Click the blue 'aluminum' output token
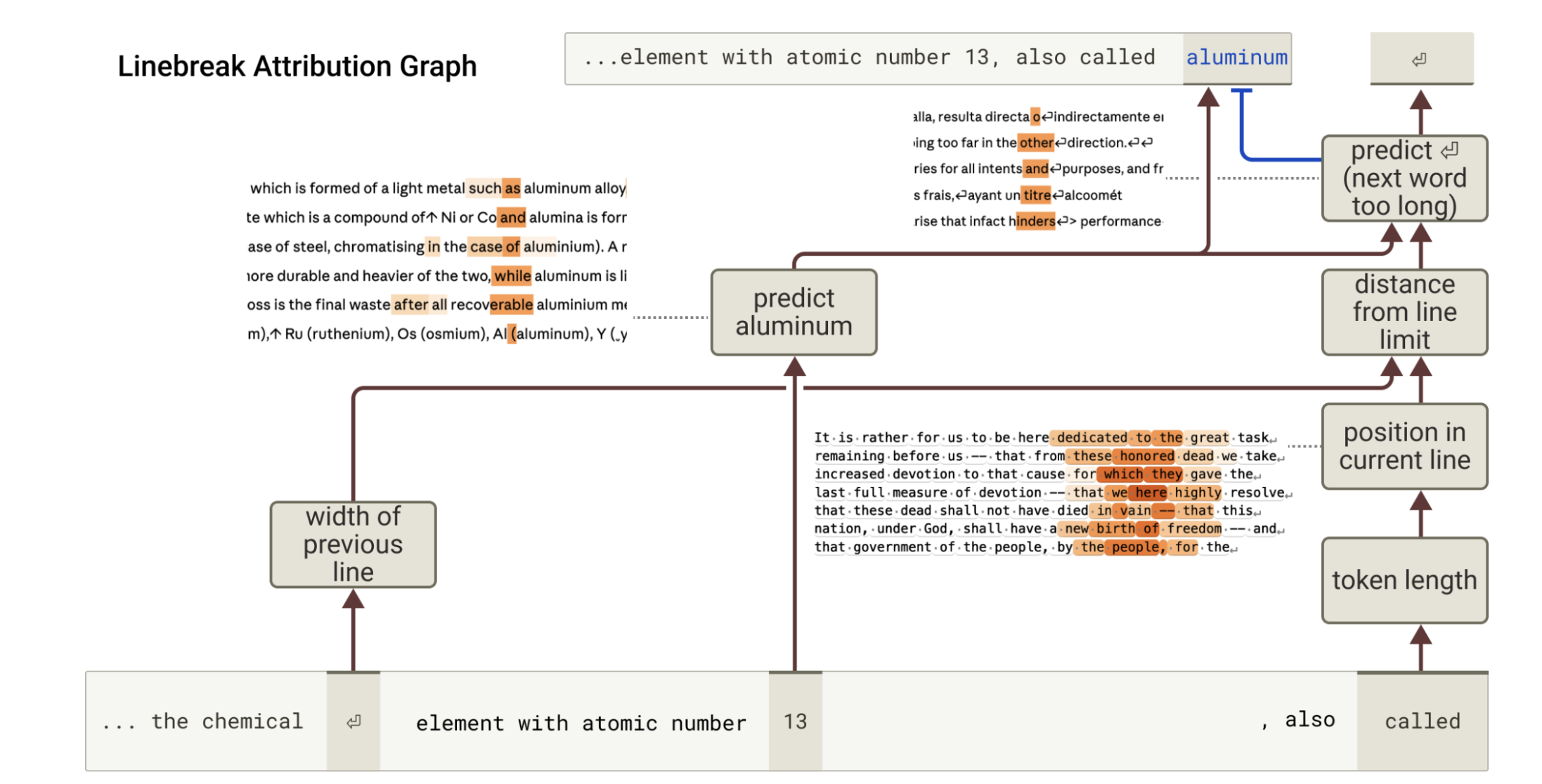The image size is (1542, 784). (1237, 58)
